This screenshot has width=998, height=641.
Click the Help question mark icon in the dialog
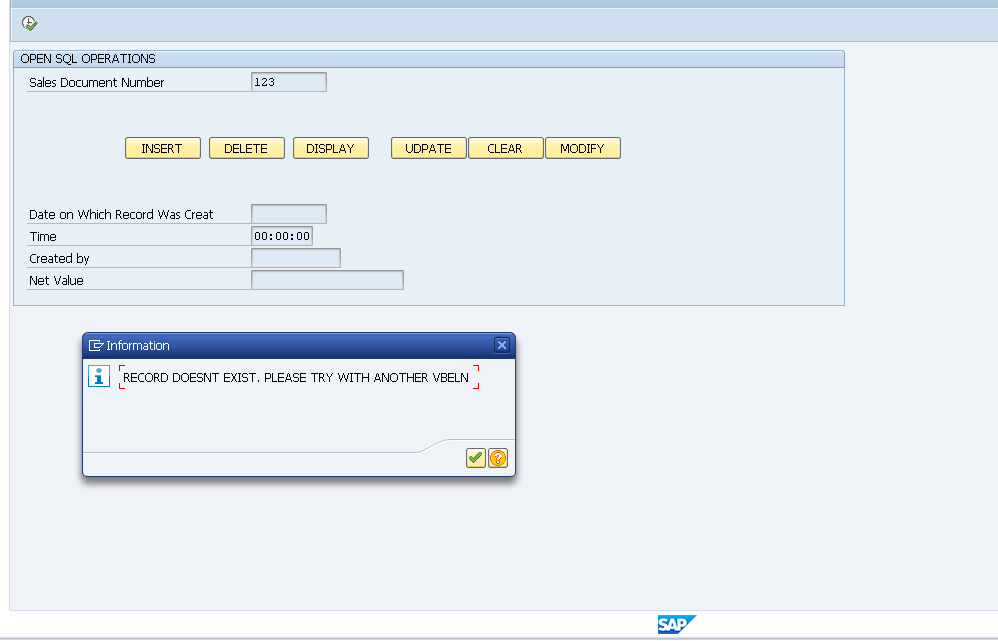[497, 458]
